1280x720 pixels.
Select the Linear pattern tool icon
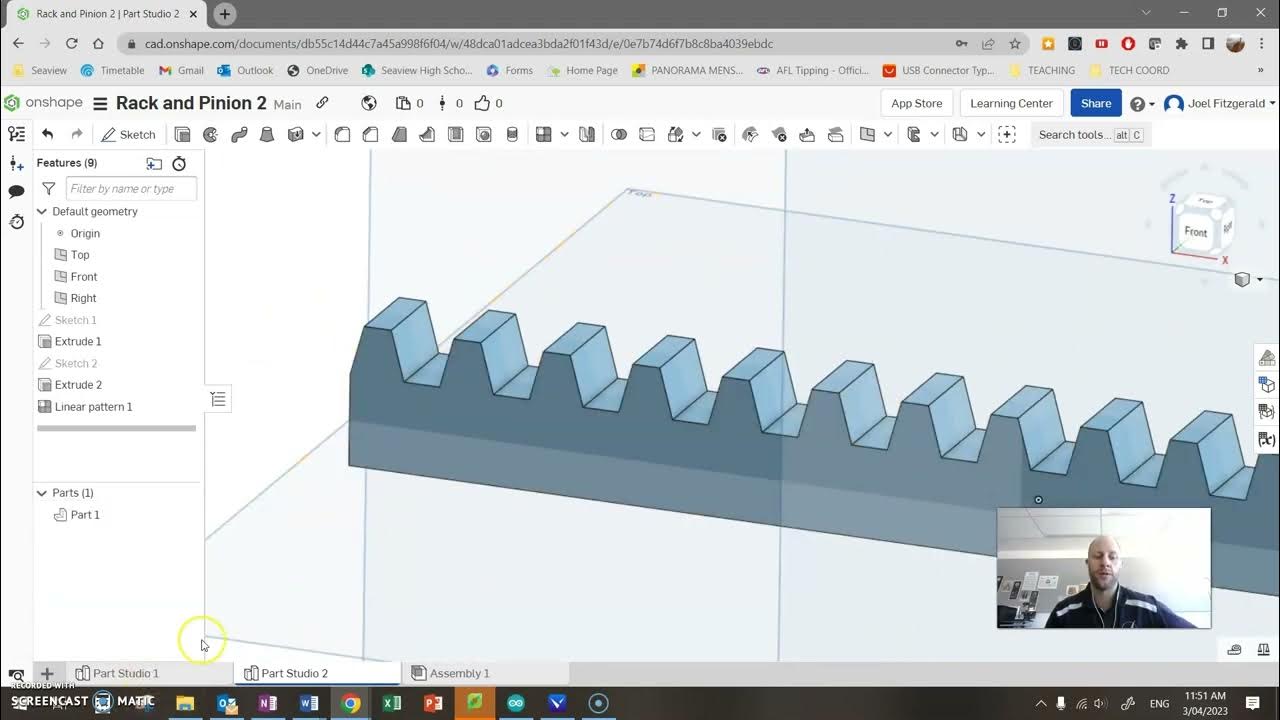[x=544, y=134]
